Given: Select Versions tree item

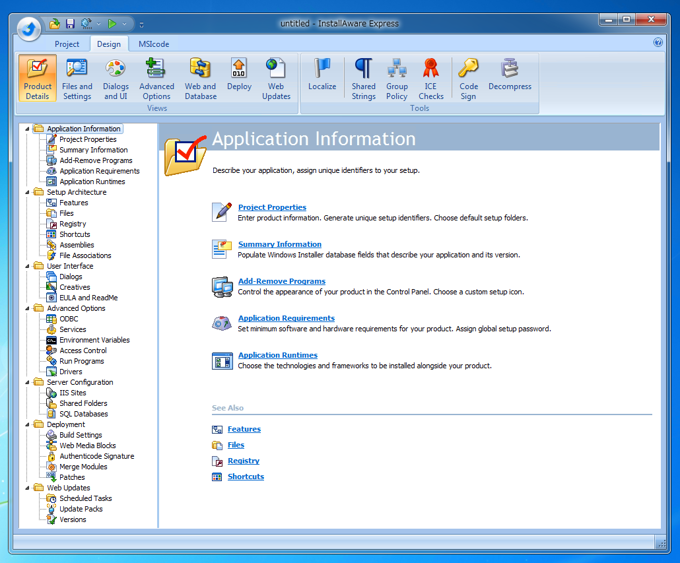Looking at the screenshot, I should point(72,520).
